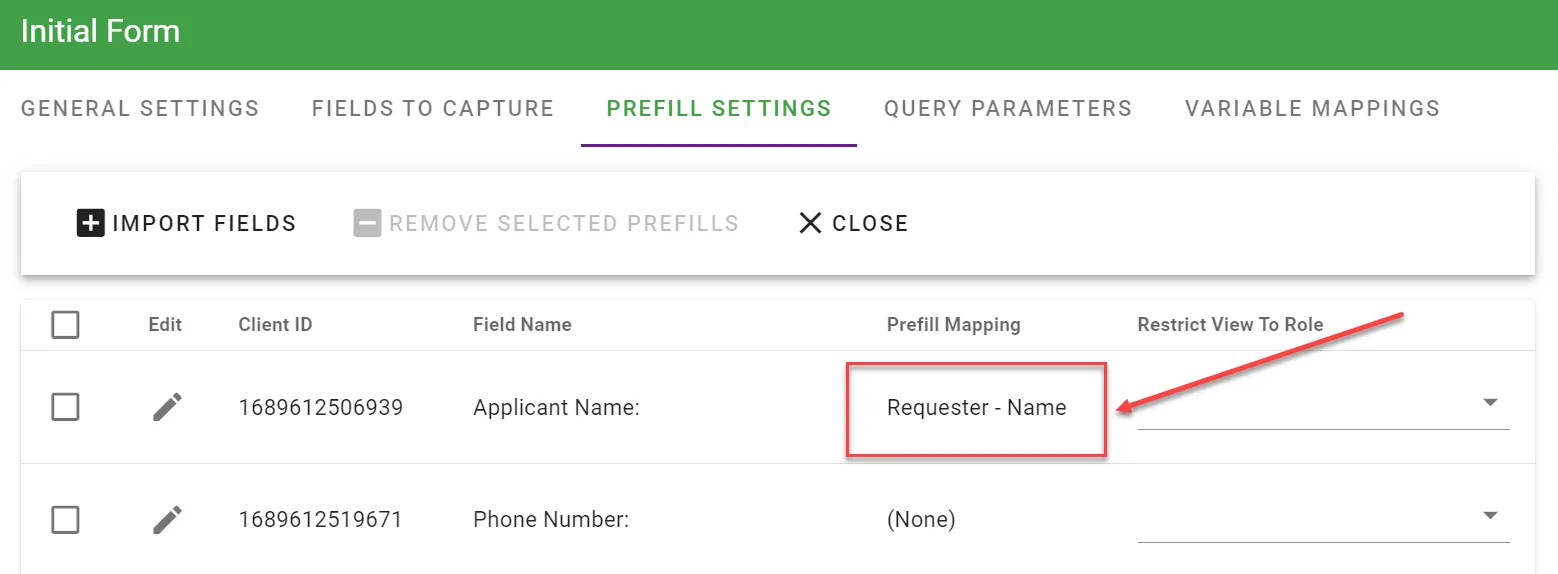Edit the Phone Number row via pencil icon
Image resolution: width=1558 pixels, height=574 pixels.
pos(167,520)
